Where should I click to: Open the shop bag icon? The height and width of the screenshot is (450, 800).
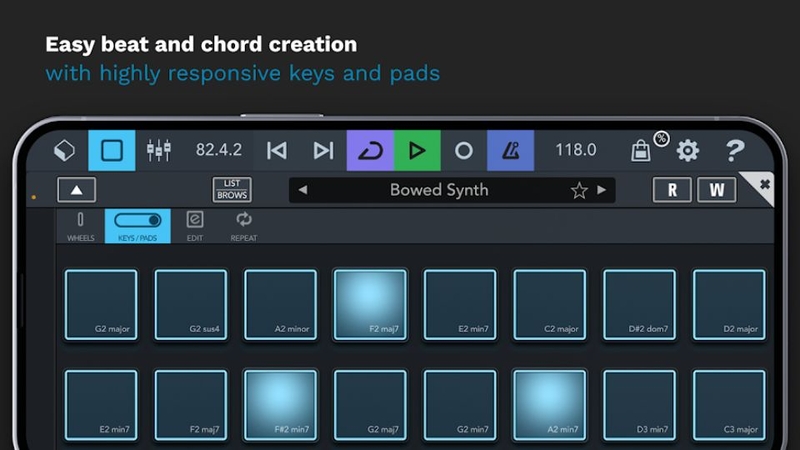tap(641, 151)
